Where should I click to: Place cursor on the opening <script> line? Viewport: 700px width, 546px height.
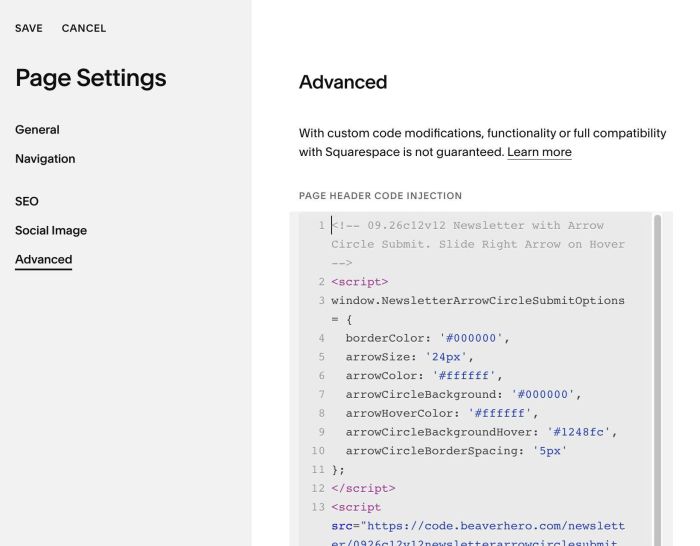[x=359, y=282]
